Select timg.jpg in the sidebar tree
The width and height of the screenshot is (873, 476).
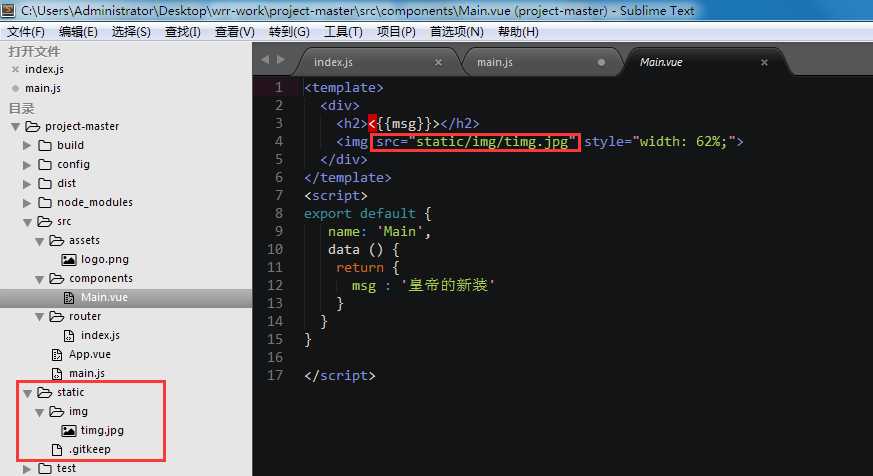point(102,430)
